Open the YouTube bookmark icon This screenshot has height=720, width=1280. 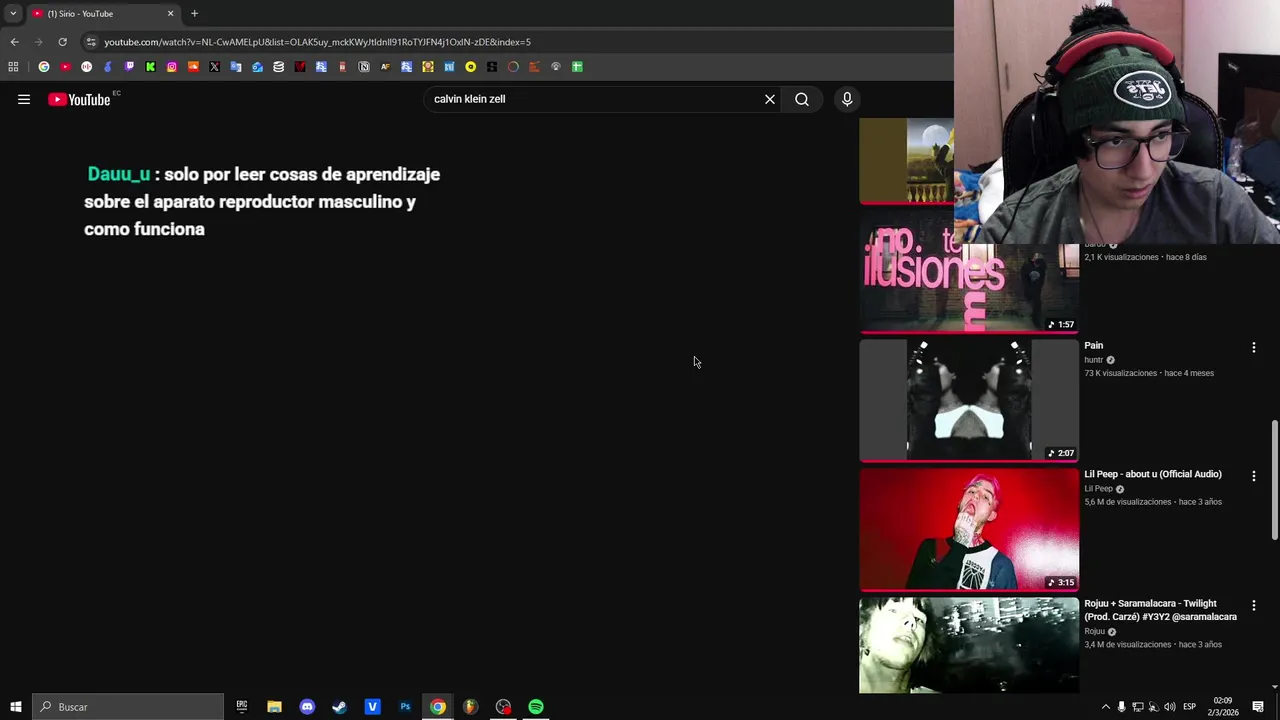click(x=65, y=67)
